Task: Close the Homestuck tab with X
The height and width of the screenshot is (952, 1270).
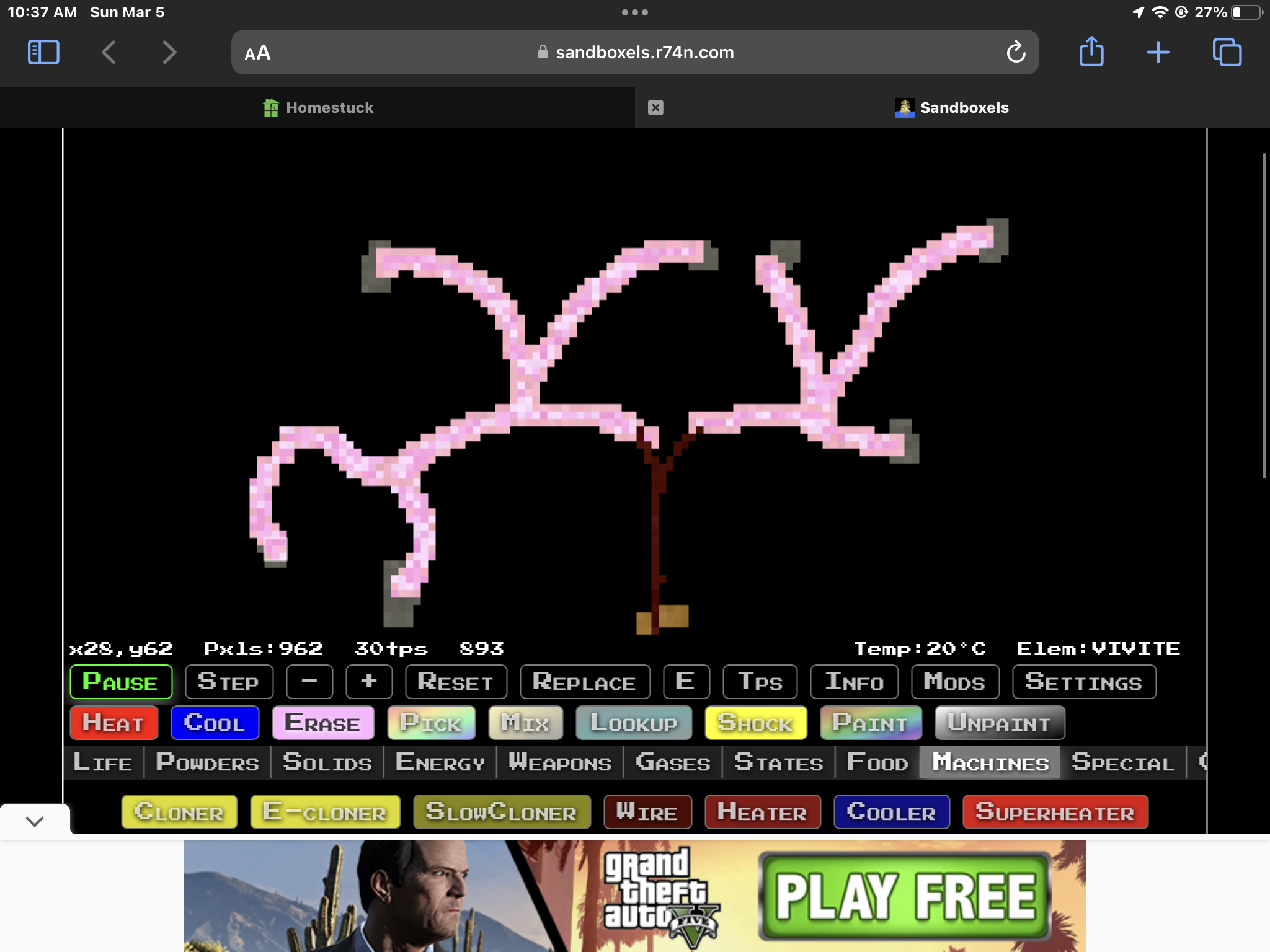Action: [x=655, y=108]
